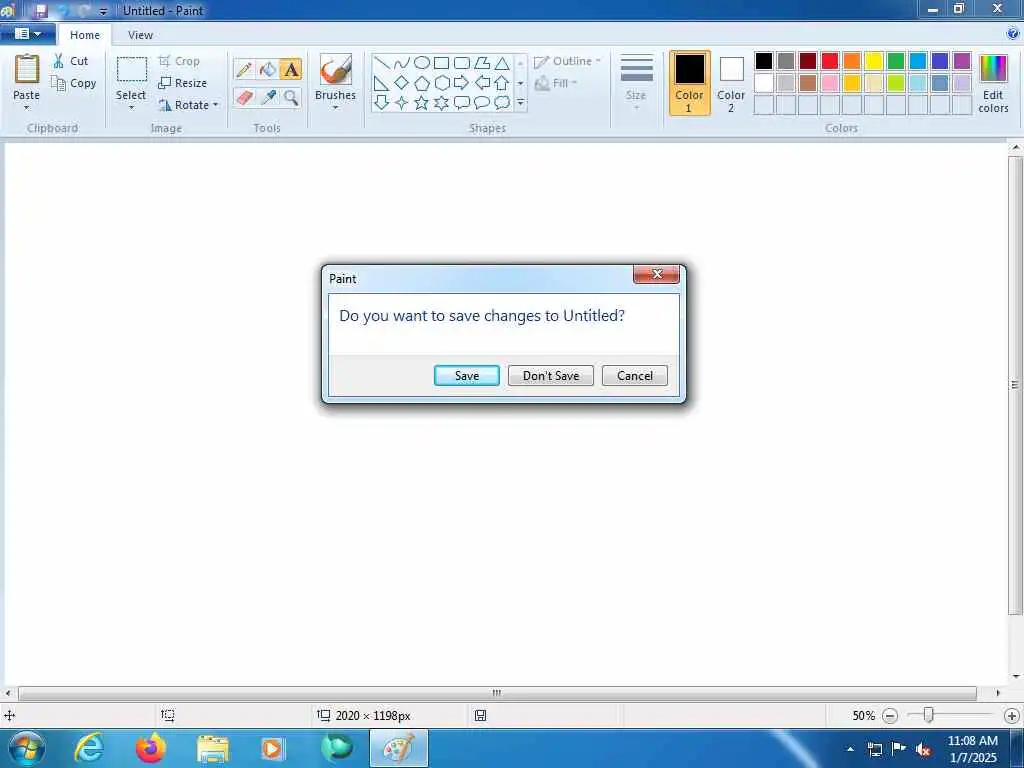Select the Fill with color bucket tool
This screenshot has height=768, width=1024.
click(268, 69)
